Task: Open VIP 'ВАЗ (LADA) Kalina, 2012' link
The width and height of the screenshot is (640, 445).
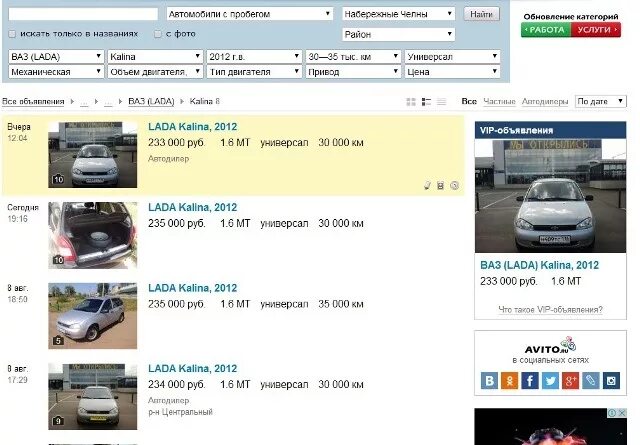Action: click(539, 265)
